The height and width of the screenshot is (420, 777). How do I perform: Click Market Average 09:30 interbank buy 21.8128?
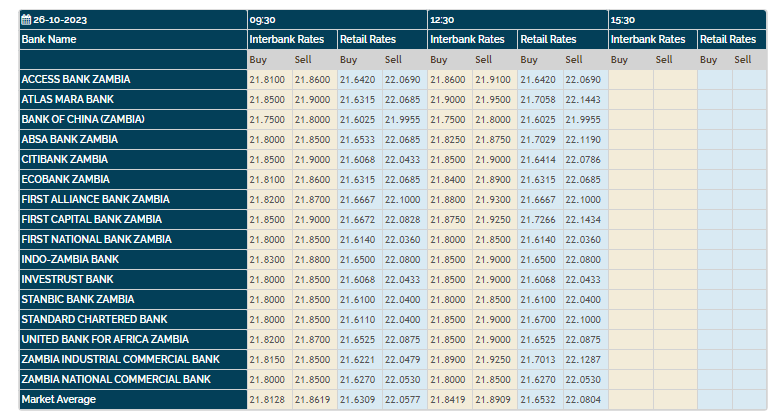(267, 400)
